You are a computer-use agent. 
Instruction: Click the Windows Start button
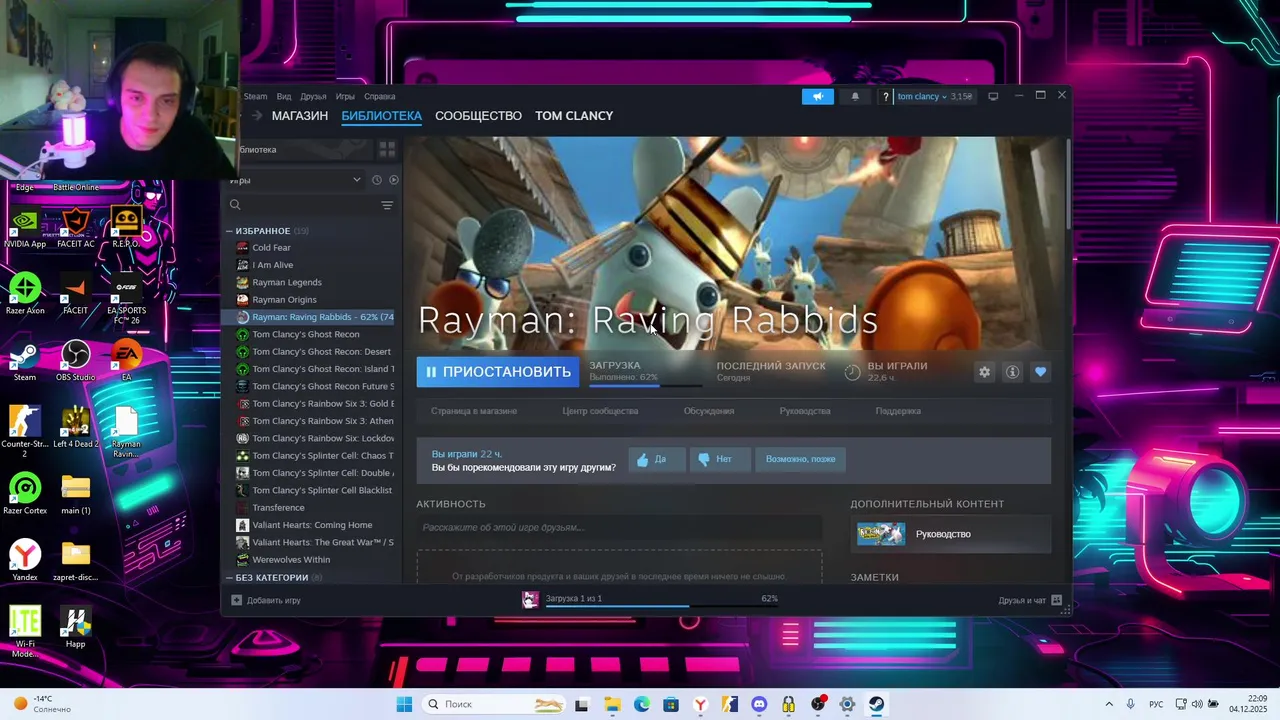click(x=404, y=704)
